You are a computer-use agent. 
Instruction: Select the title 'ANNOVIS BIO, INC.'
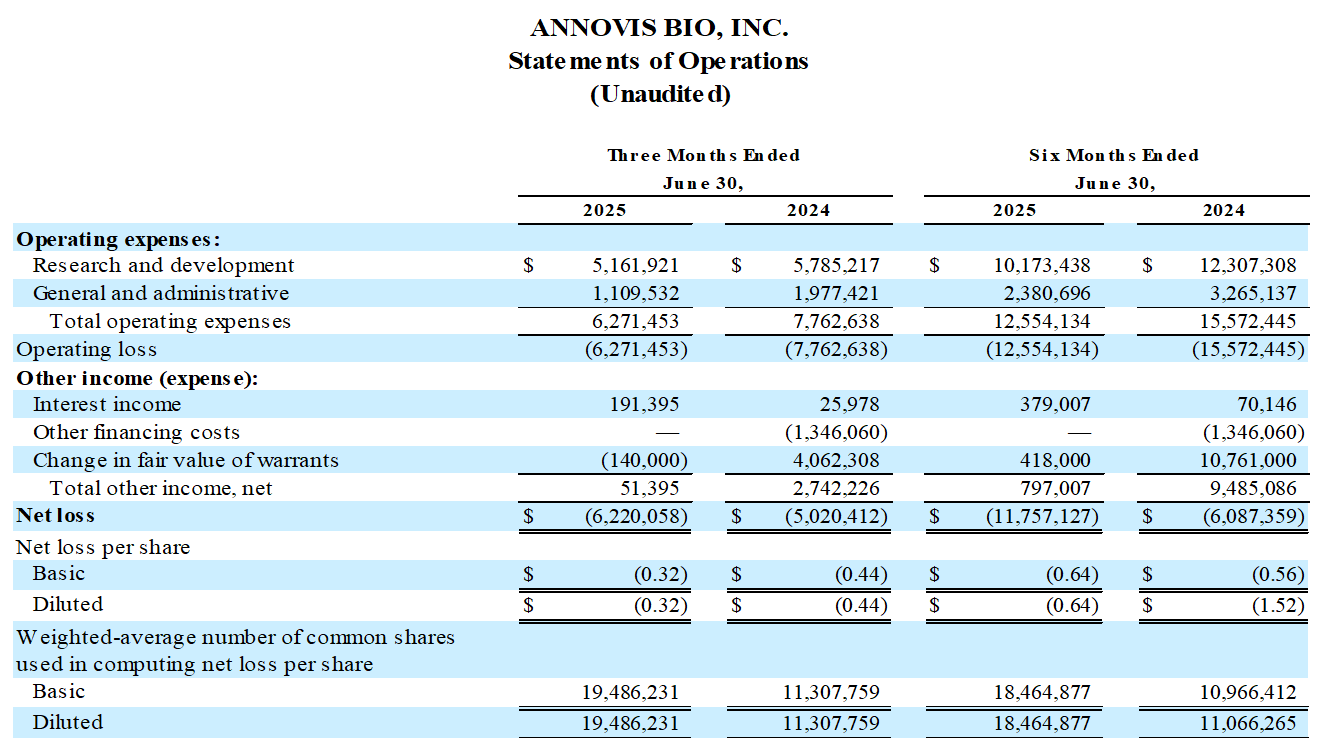(658, 28)
